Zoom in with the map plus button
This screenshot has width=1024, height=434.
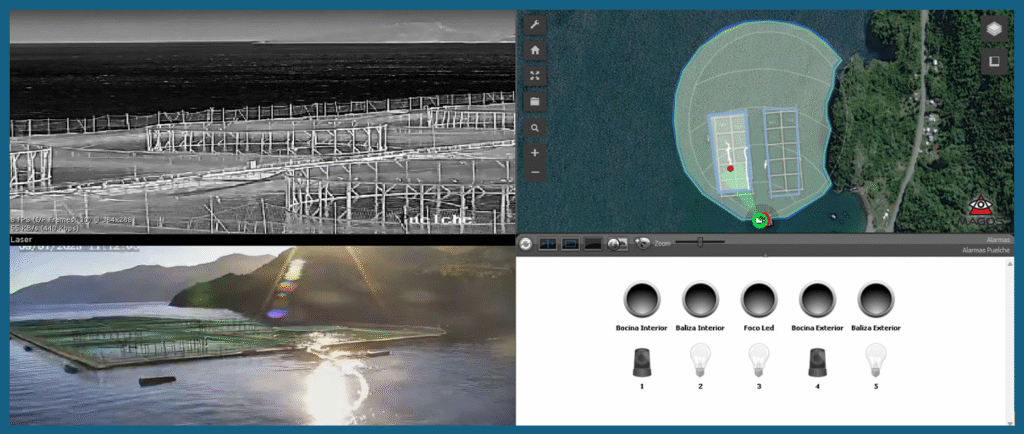coord(535,152)
